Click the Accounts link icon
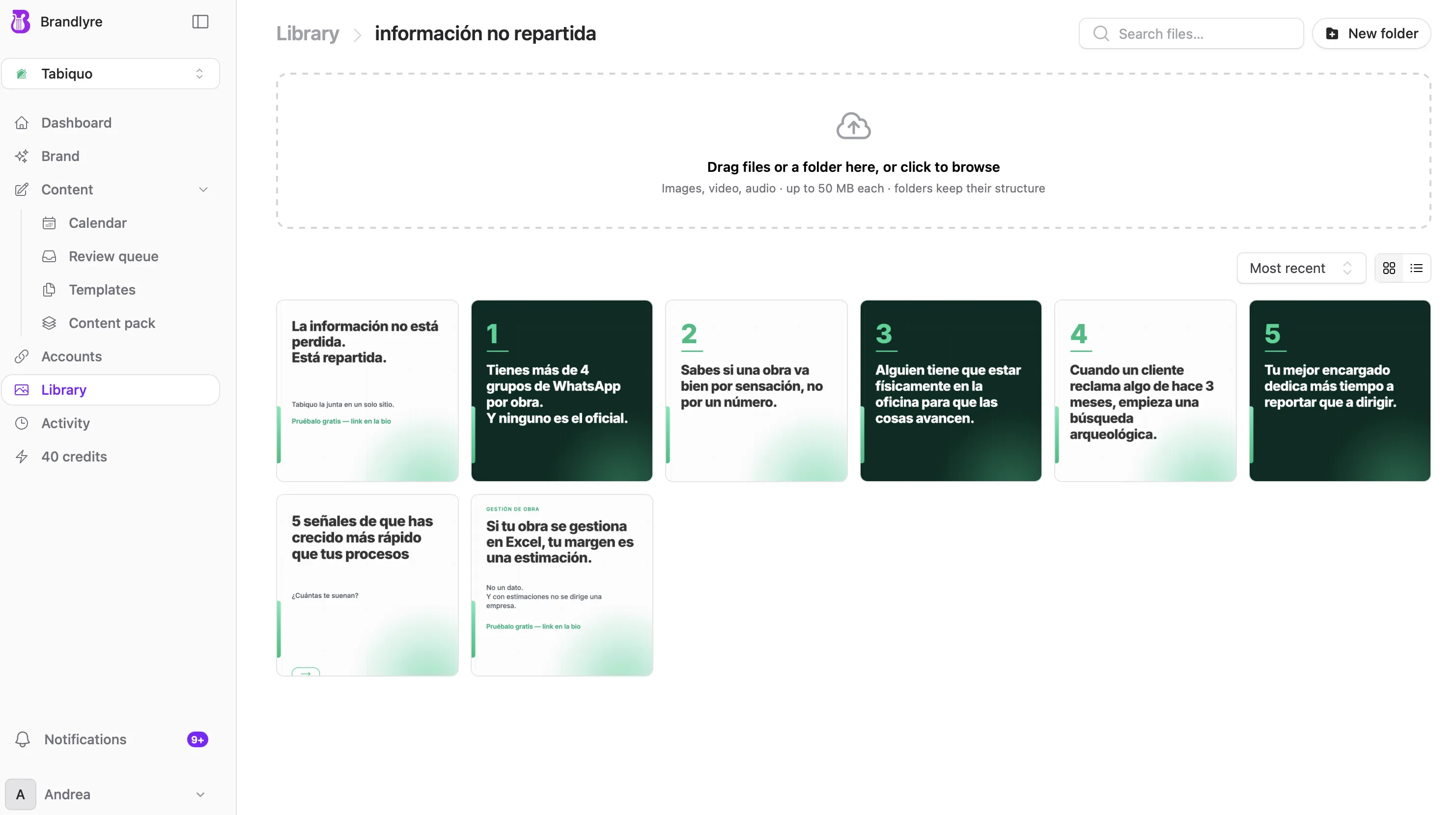 [22, 356]
